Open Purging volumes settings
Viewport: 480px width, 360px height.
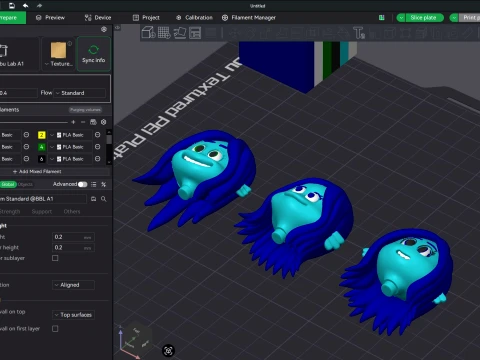(x=85, y=110)
